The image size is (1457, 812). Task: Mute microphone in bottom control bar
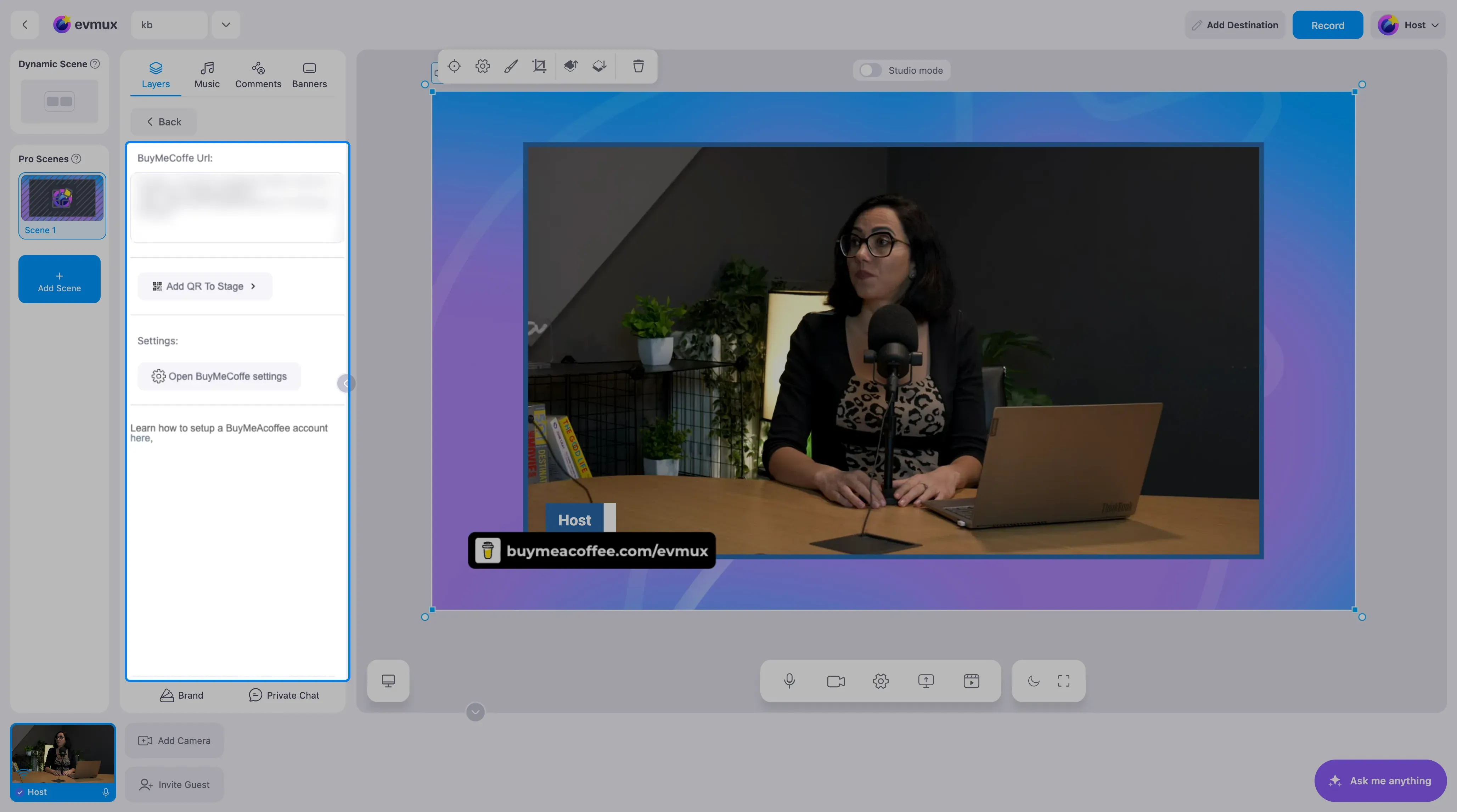pyautogui.click(x=789, y=681)
